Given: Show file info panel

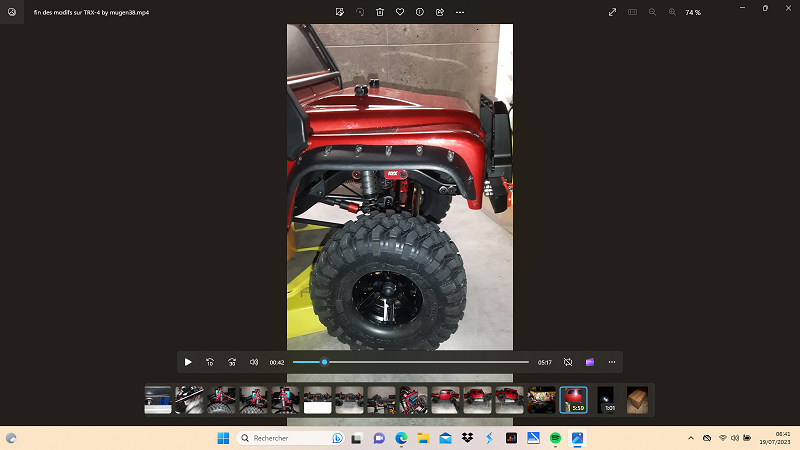Looking at the screenshot, I should coord(419,12).
